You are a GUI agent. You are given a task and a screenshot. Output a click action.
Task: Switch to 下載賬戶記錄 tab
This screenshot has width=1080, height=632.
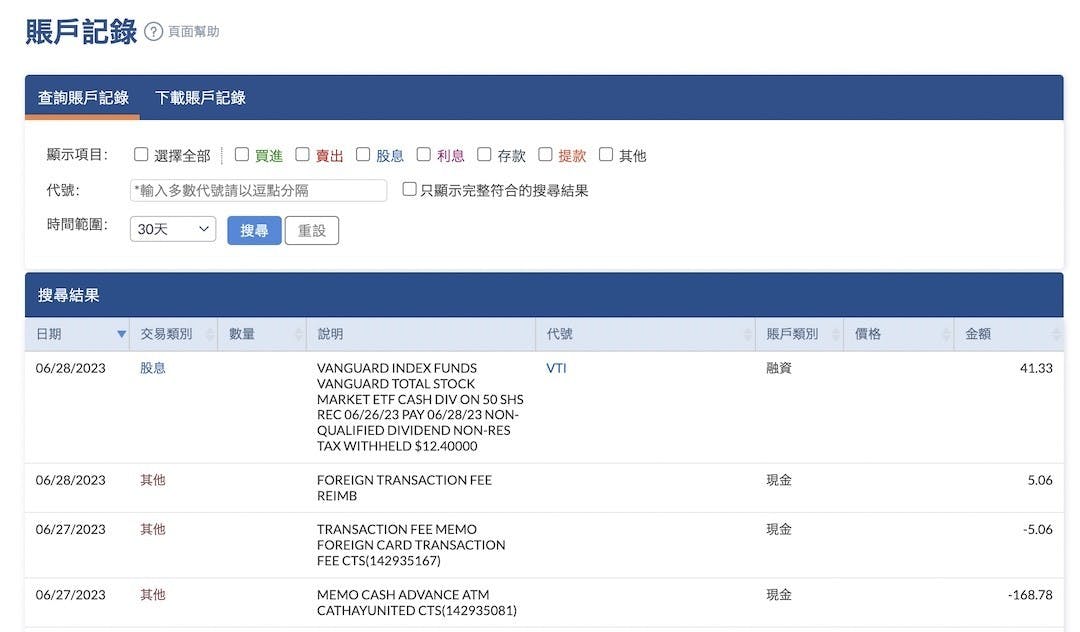coord(200,98)
